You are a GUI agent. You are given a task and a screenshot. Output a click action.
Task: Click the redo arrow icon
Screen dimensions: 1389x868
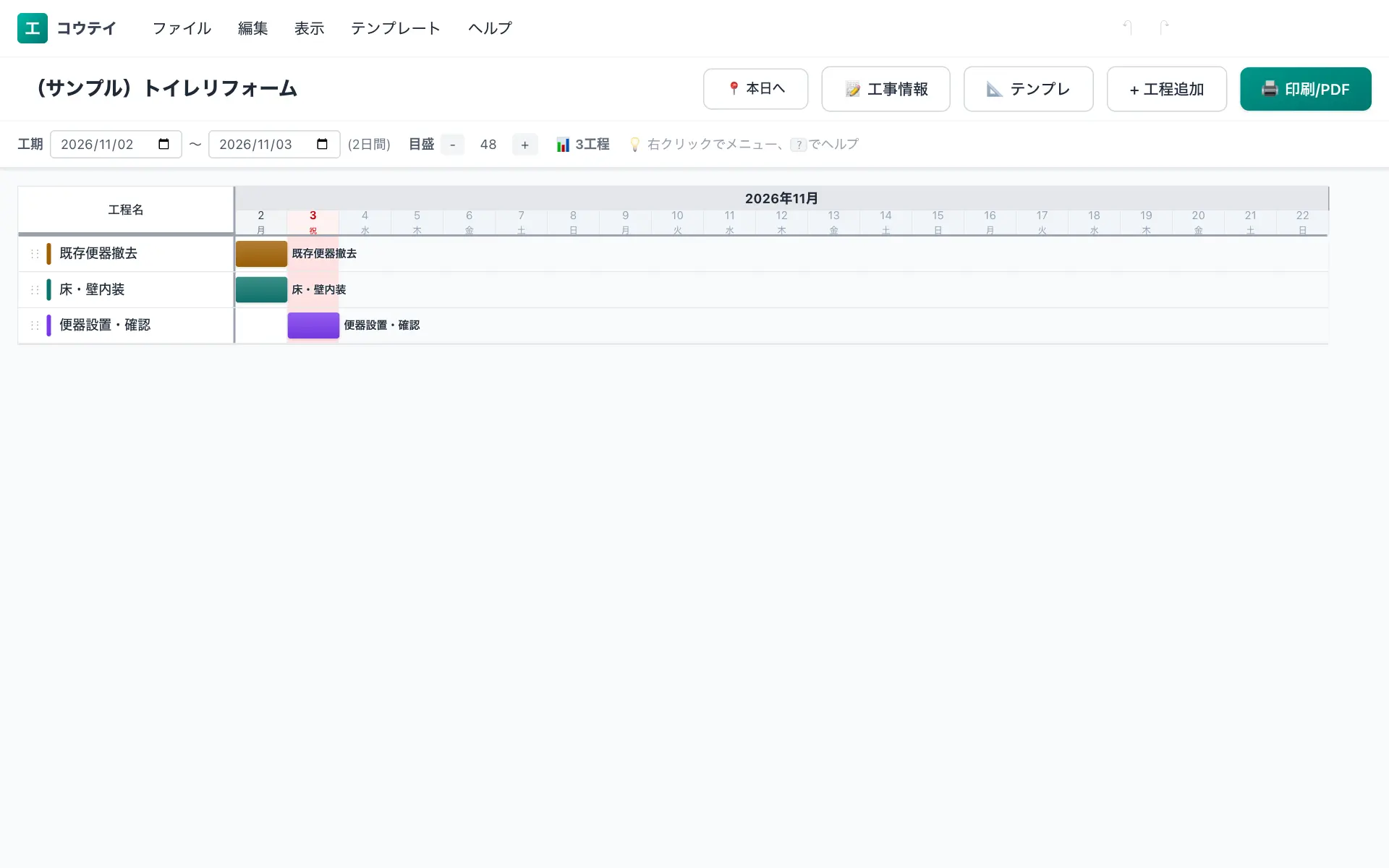(x=1164, y=27)
